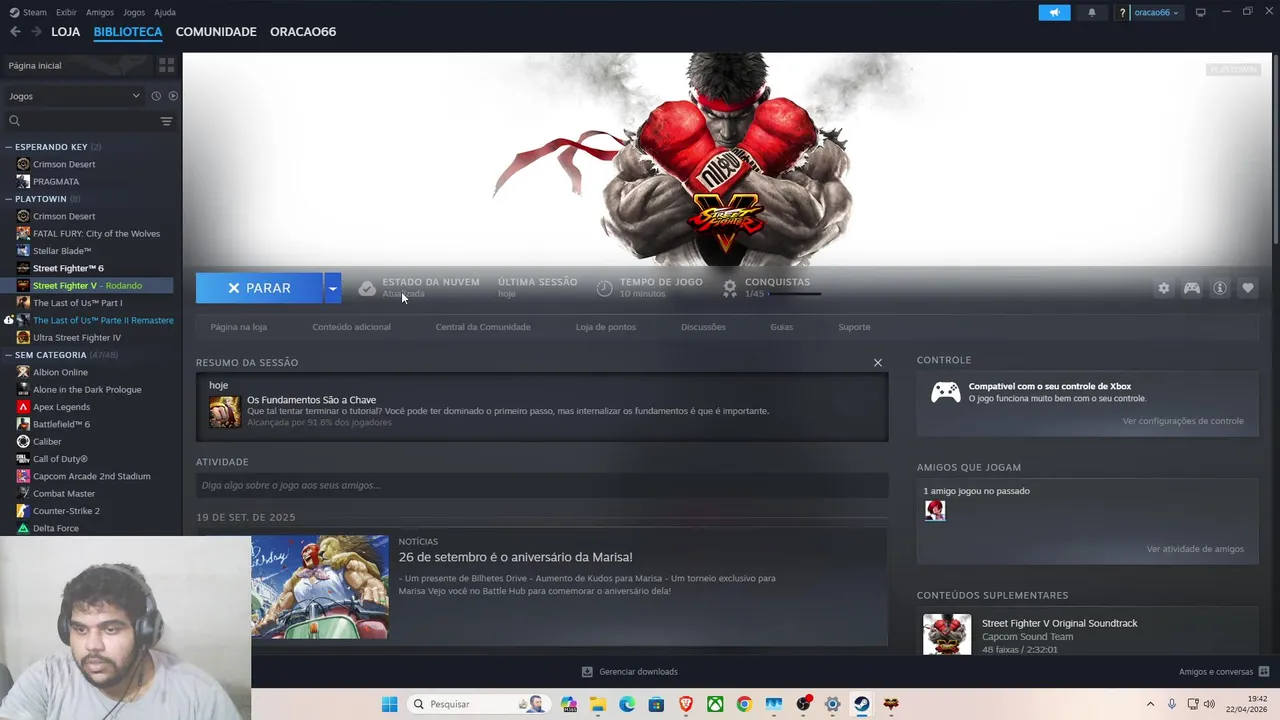This screenshot has width=1280, height=720.
Task: Click the activity text input field
Action: 542,485
